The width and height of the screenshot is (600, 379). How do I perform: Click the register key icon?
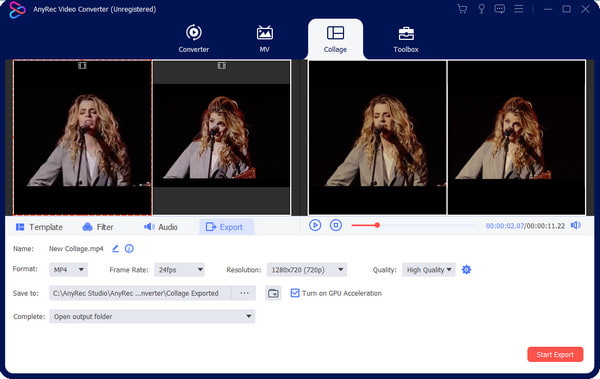pyautogui.click(x=481, y=9)
